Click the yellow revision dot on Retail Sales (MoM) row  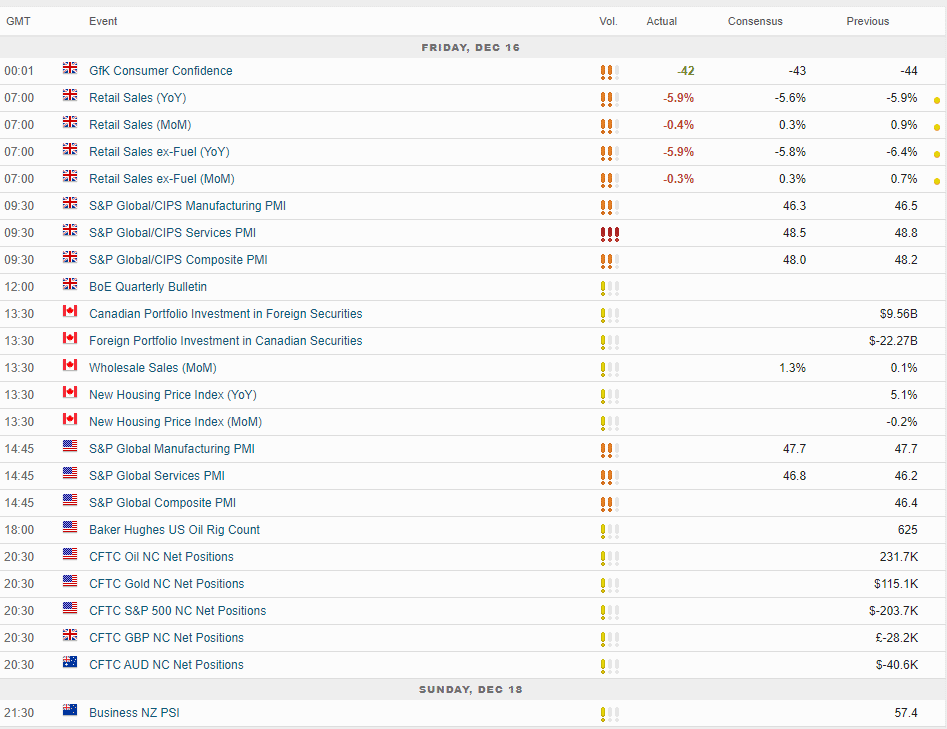coord(937,128)
